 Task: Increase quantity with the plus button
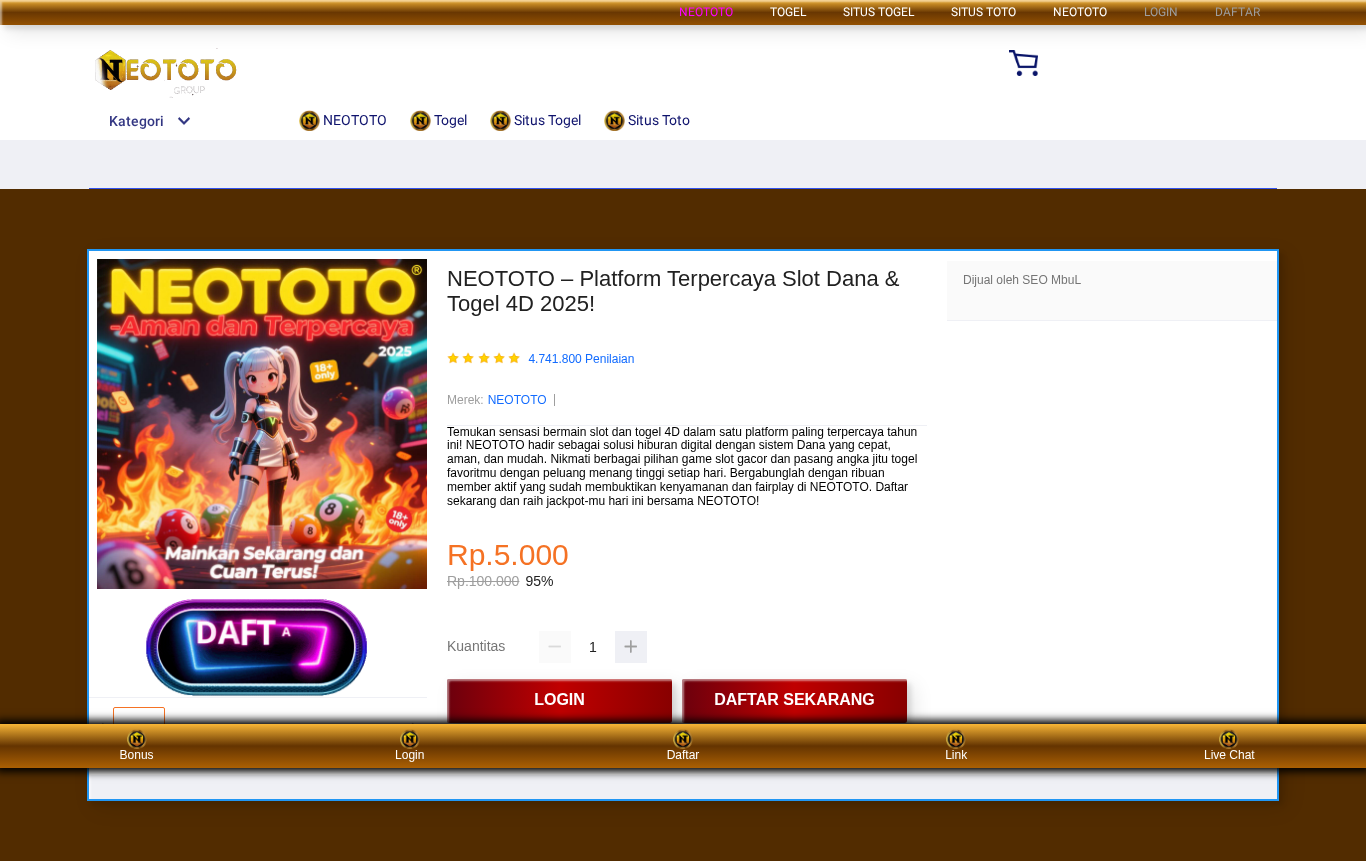(x=631, y=647)
